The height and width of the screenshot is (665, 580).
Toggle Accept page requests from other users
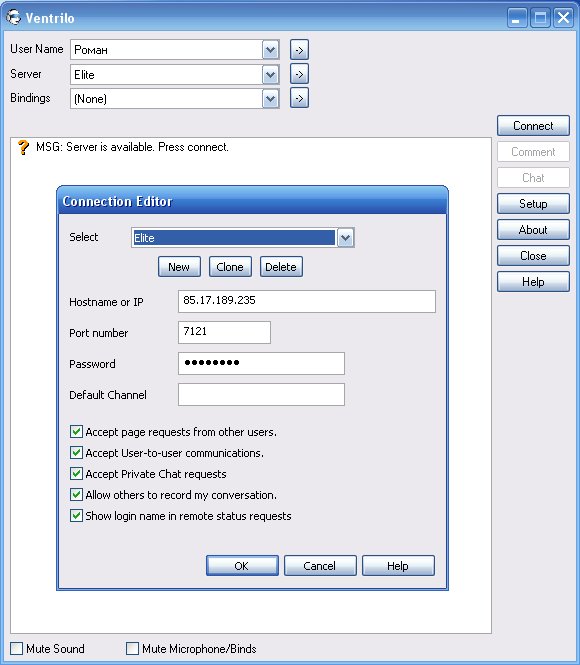tap(76, 432)
